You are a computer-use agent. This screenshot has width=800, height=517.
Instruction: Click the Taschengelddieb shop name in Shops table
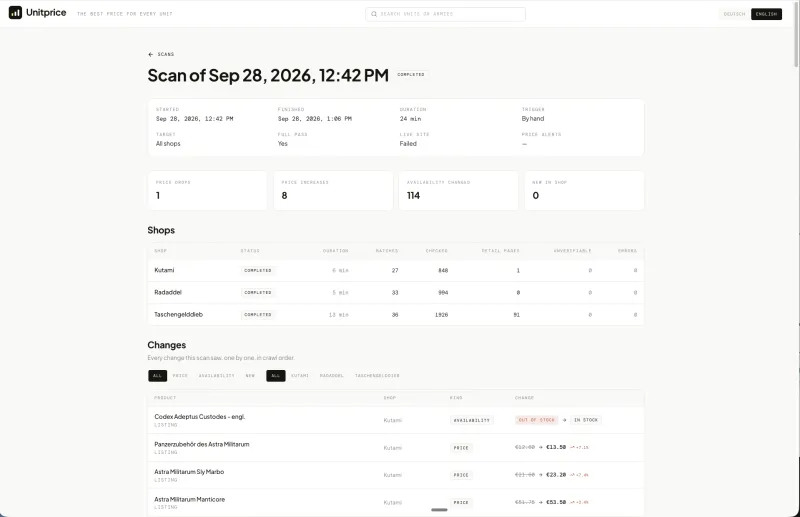(179, 315)
